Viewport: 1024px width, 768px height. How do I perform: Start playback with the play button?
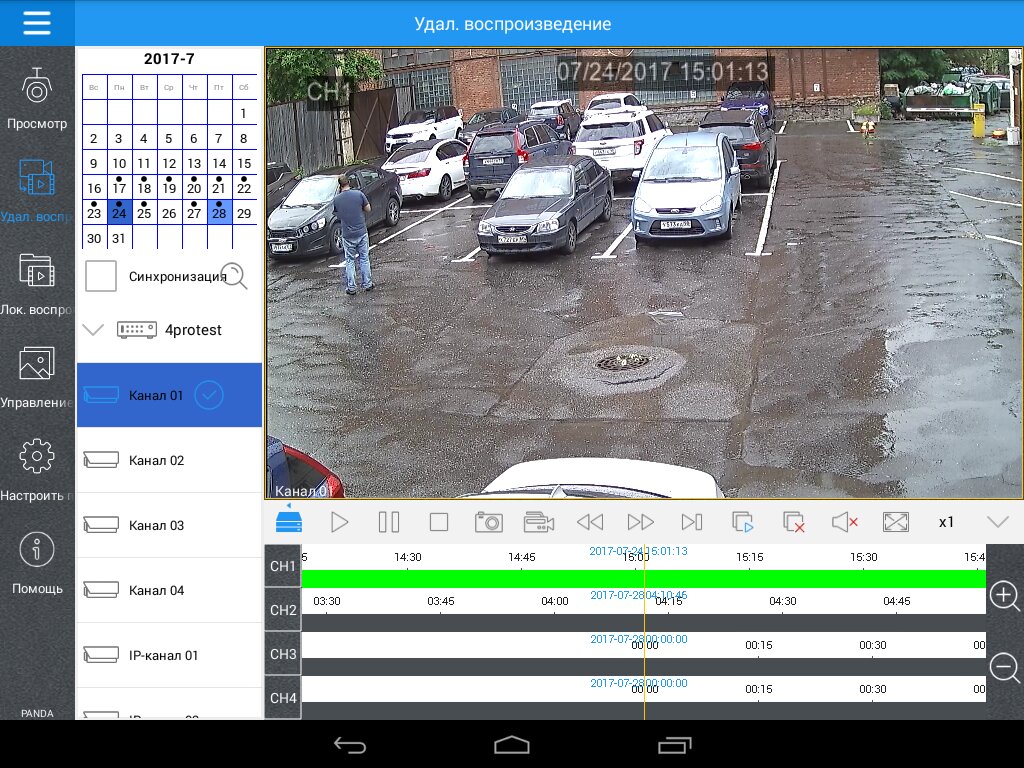(339, 522)
